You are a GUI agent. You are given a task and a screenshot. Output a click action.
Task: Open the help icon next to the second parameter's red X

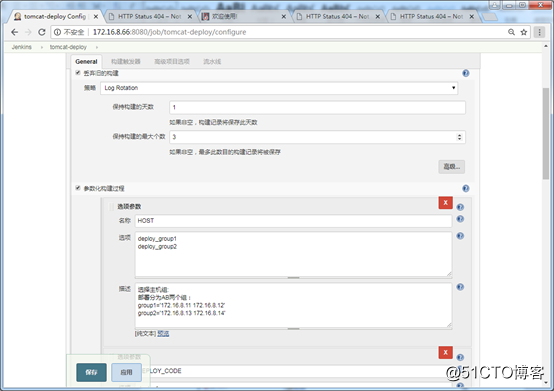(460, 357)
